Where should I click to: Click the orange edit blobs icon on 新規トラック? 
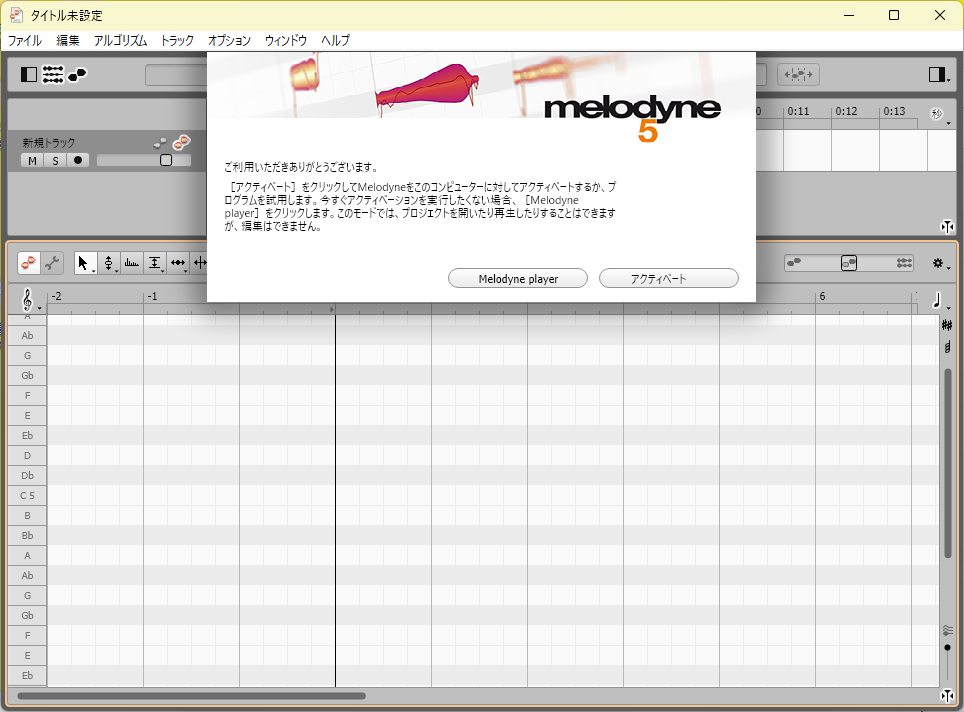(181, 143)
